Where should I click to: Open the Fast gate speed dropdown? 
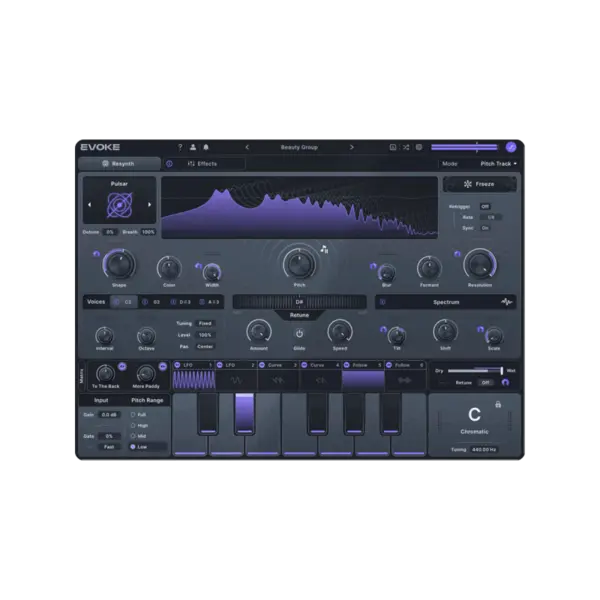[109, 447]
